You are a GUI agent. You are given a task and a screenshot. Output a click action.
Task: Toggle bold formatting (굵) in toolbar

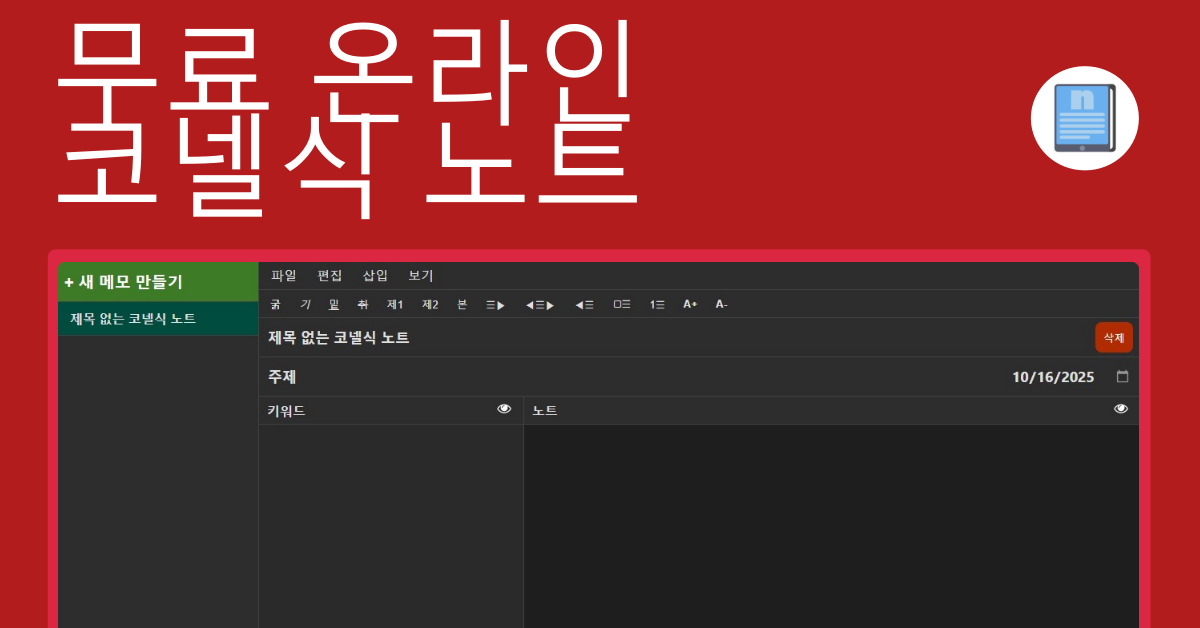coord(275,304)
